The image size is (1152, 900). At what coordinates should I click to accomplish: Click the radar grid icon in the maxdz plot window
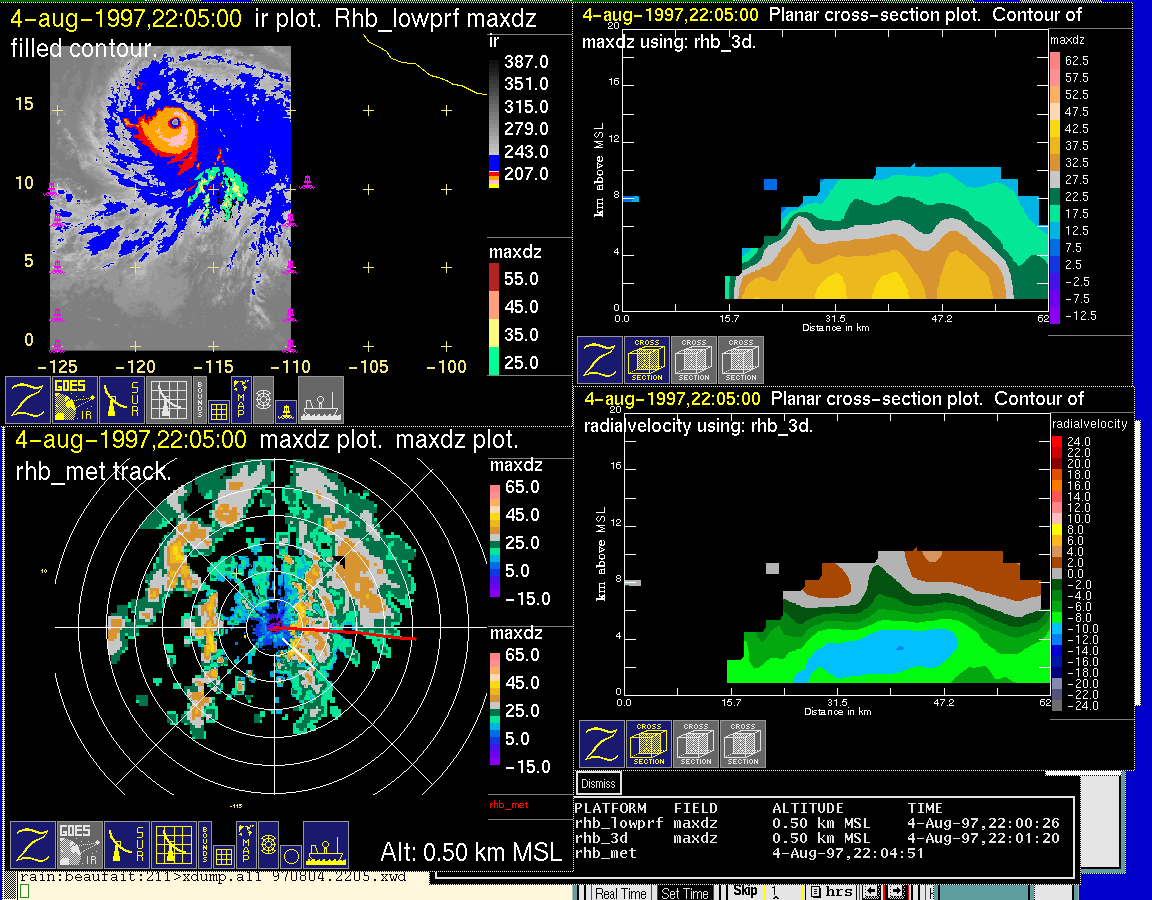click(173, 845)
